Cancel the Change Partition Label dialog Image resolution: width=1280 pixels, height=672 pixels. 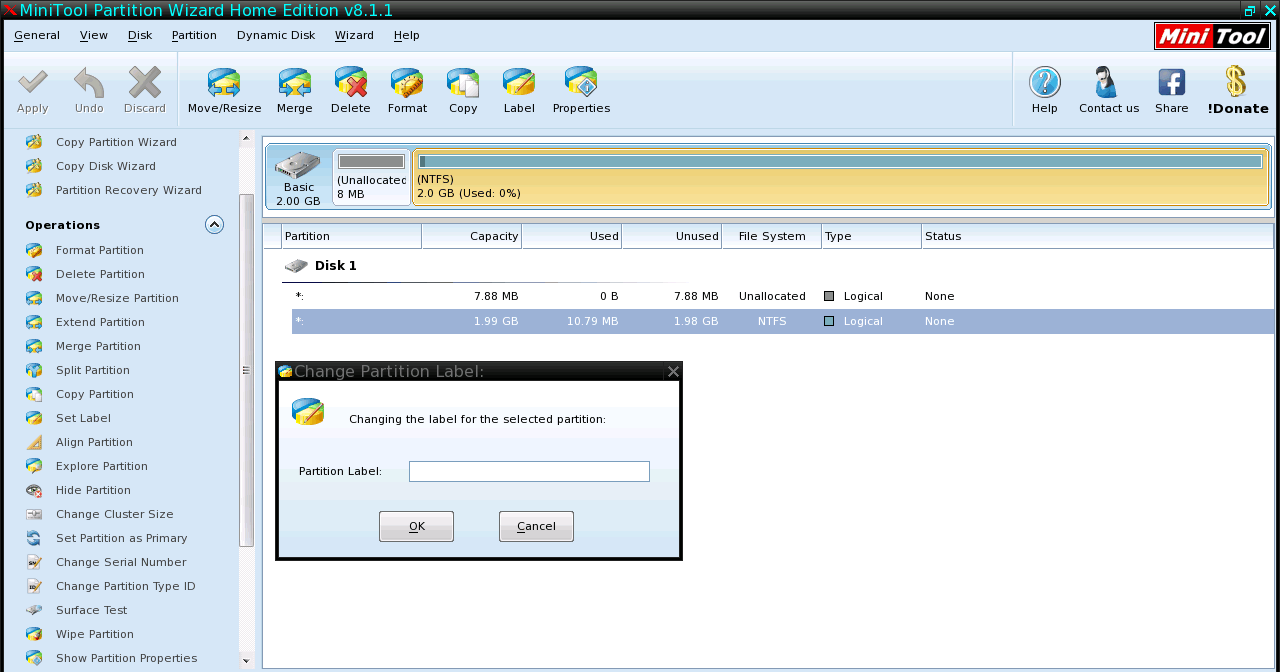coord(536,526)
